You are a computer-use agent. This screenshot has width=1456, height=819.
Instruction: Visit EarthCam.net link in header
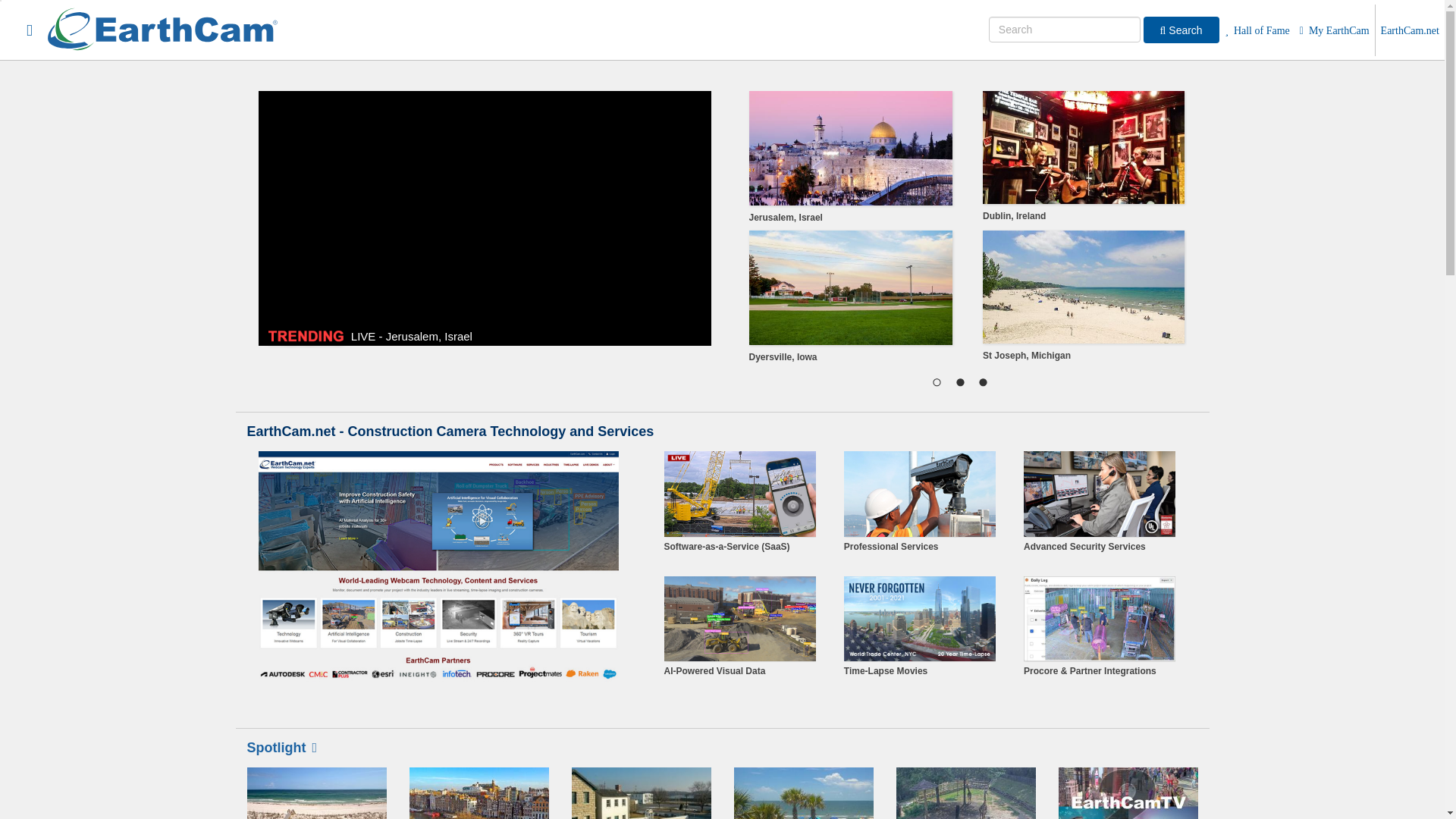pos(1409,31)
